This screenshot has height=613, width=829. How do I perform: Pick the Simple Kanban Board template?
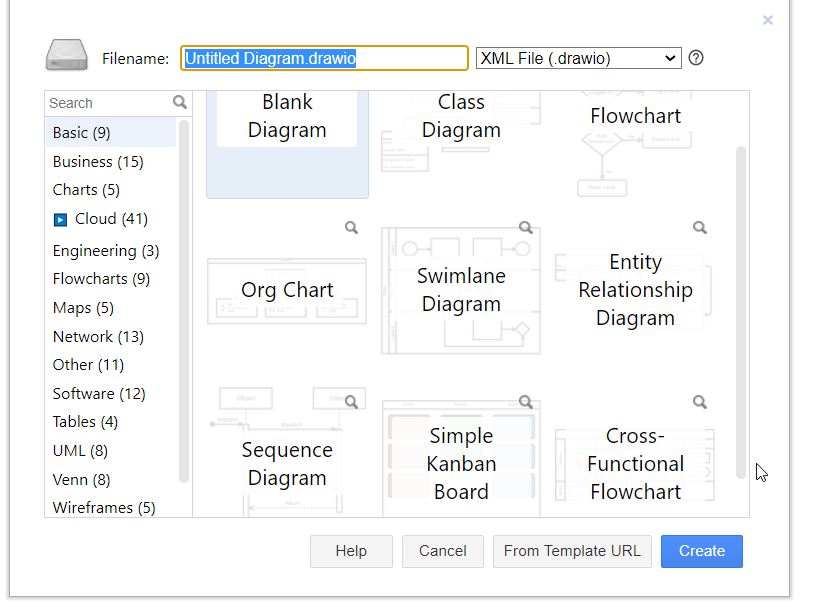tap(461, 463)
